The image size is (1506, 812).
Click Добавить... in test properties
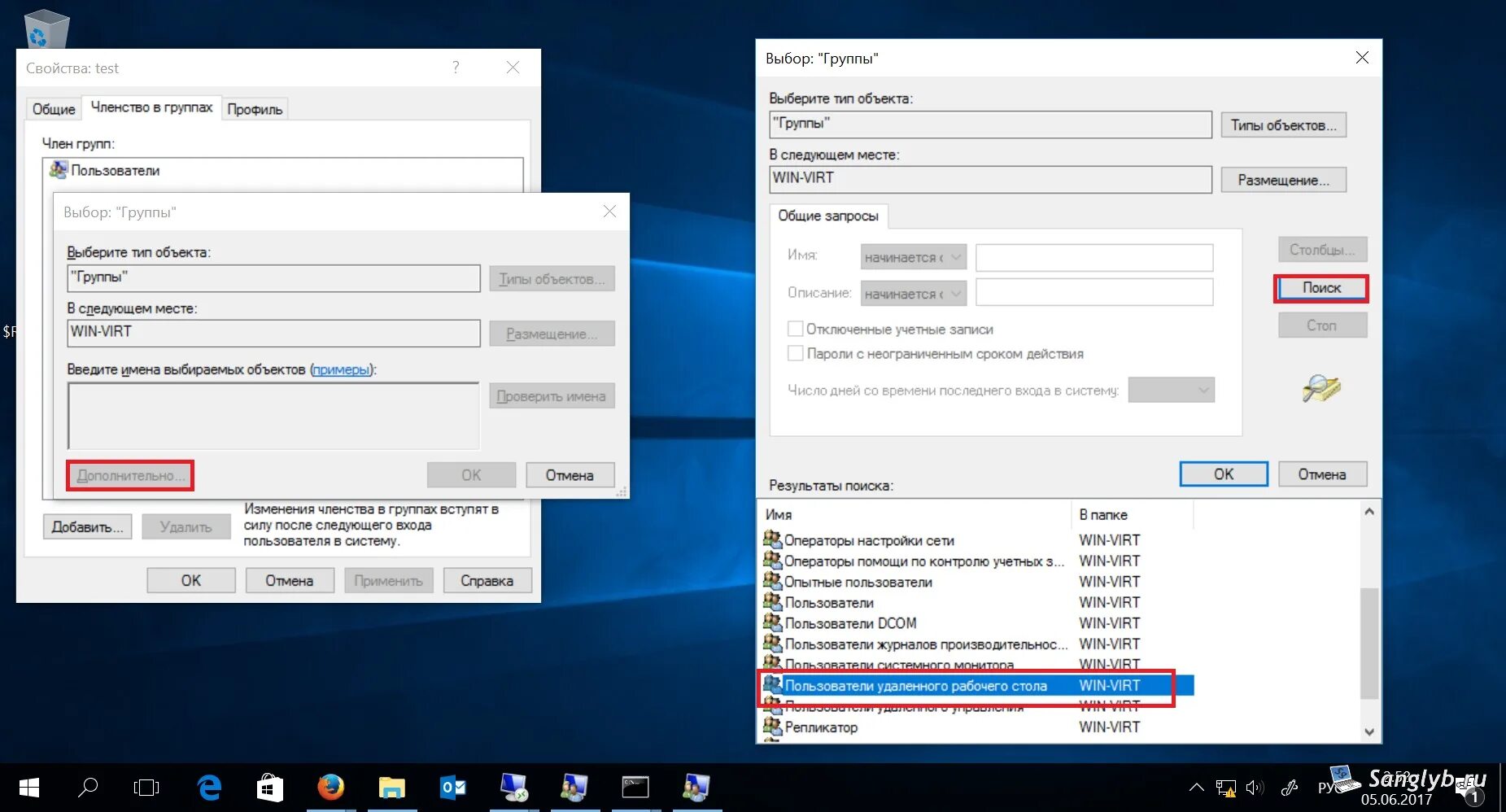[87, 527]
